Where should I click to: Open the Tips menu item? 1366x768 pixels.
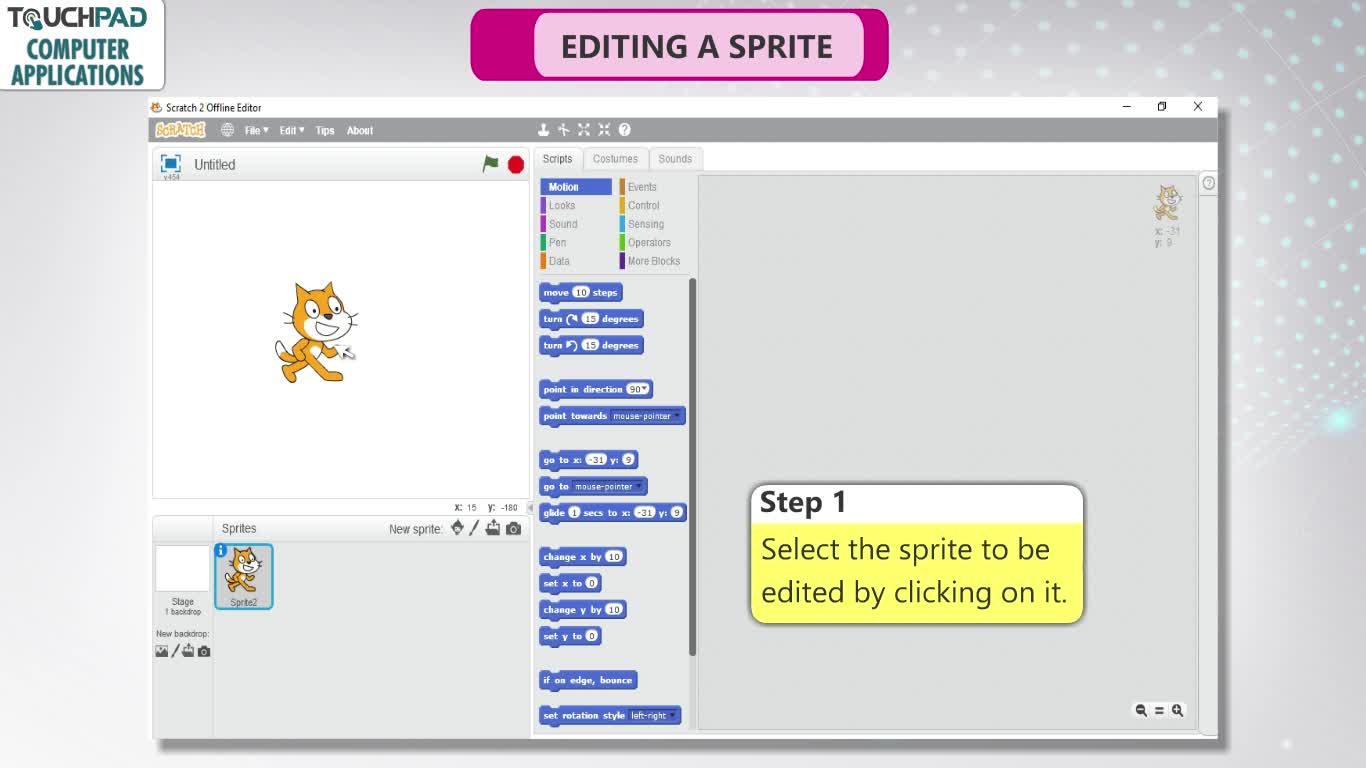tap(325, 130)
